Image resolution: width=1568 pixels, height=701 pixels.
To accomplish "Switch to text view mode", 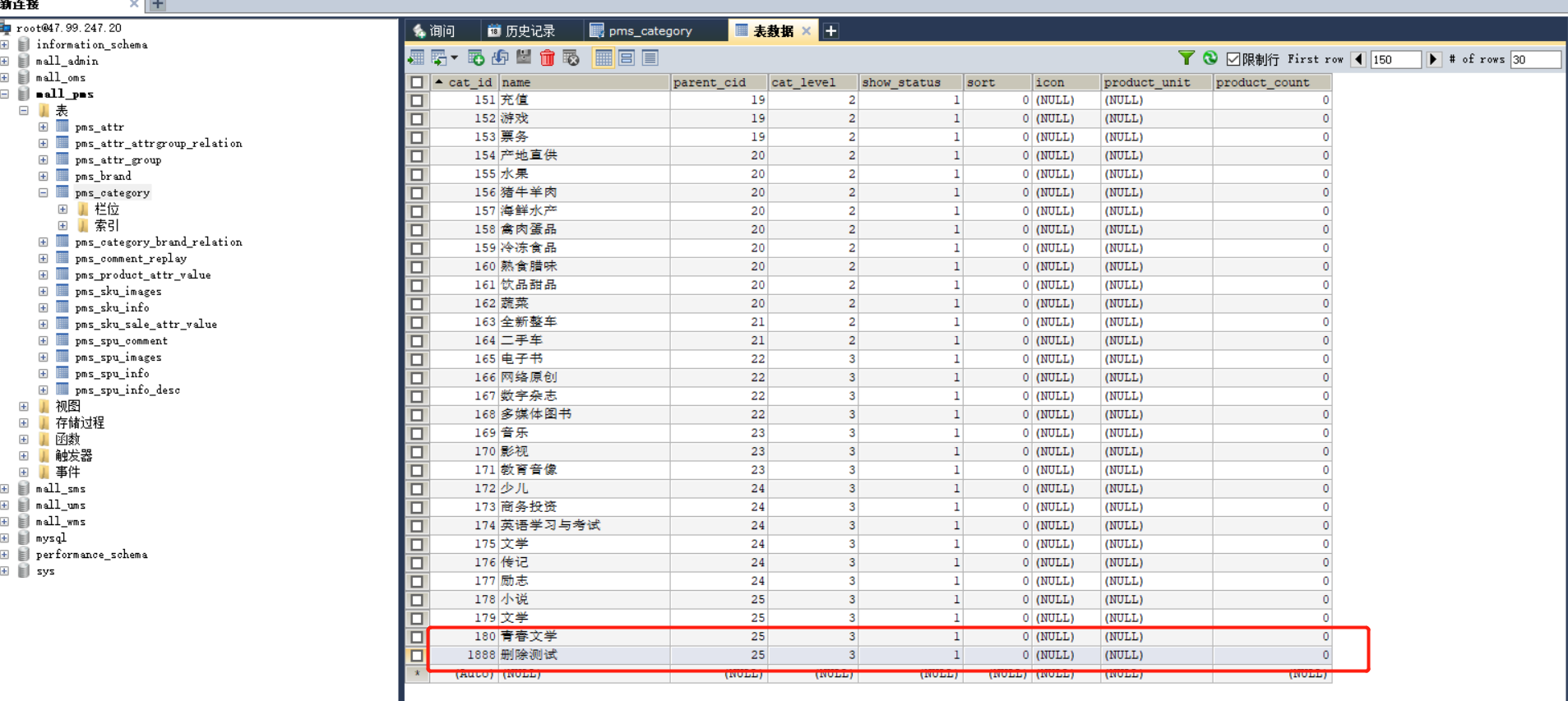I will click(650, 58).
